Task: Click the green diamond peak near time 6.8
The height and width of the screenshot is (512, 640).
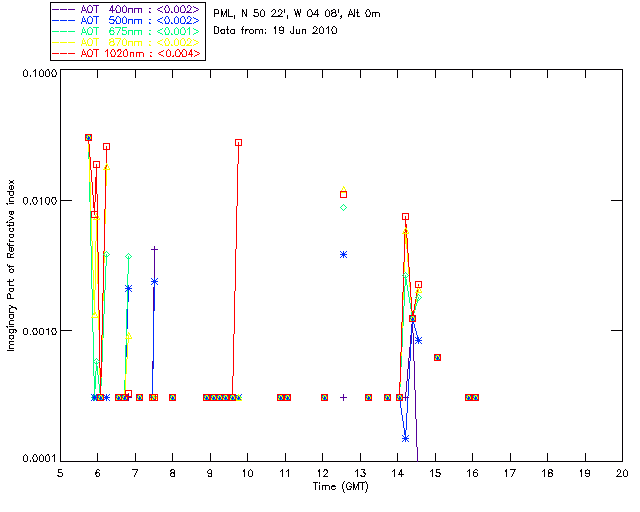Action: [129, 256]
